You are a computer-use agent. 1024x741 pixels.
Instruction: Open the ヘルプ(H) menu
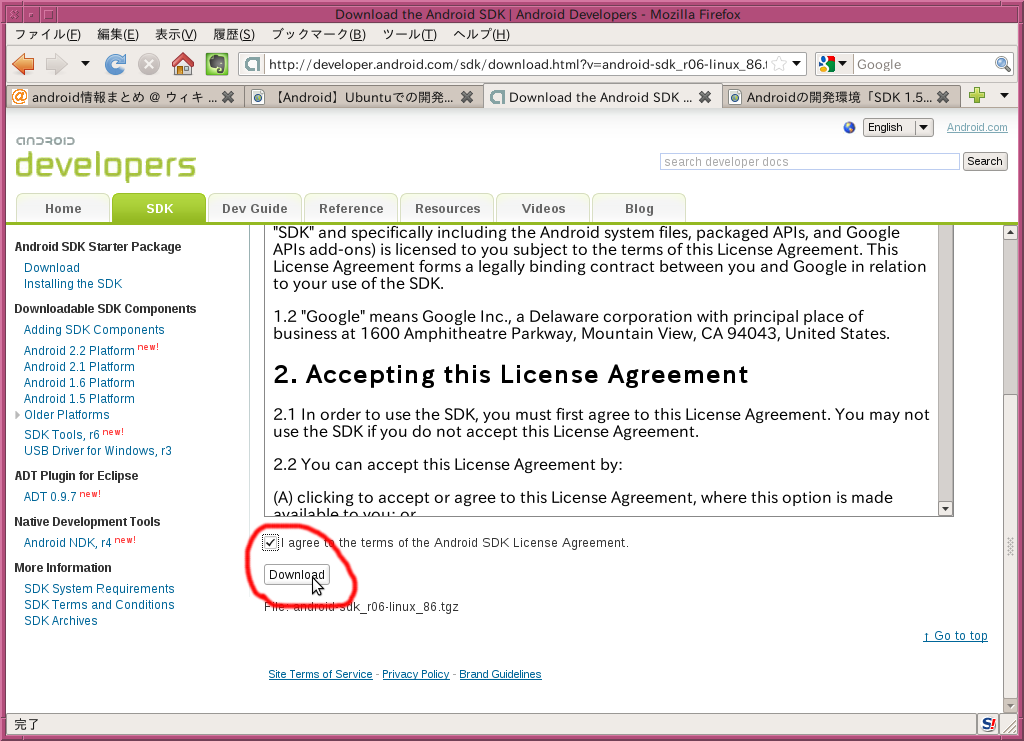pos(481,35)
